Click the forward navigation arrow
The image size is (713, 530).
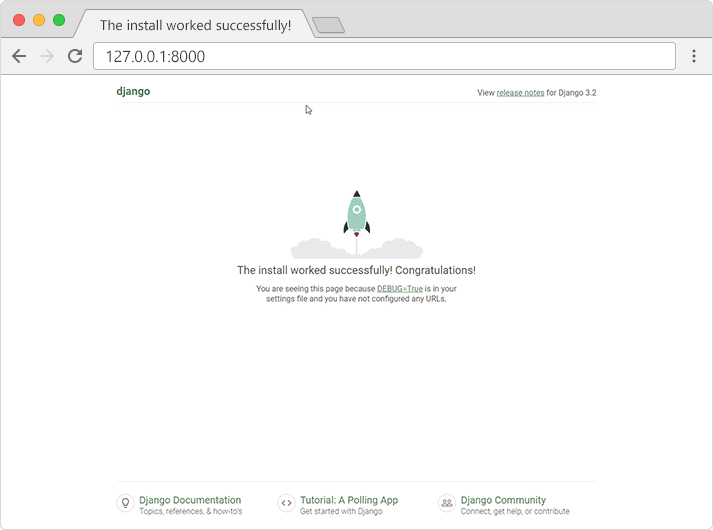46,56
